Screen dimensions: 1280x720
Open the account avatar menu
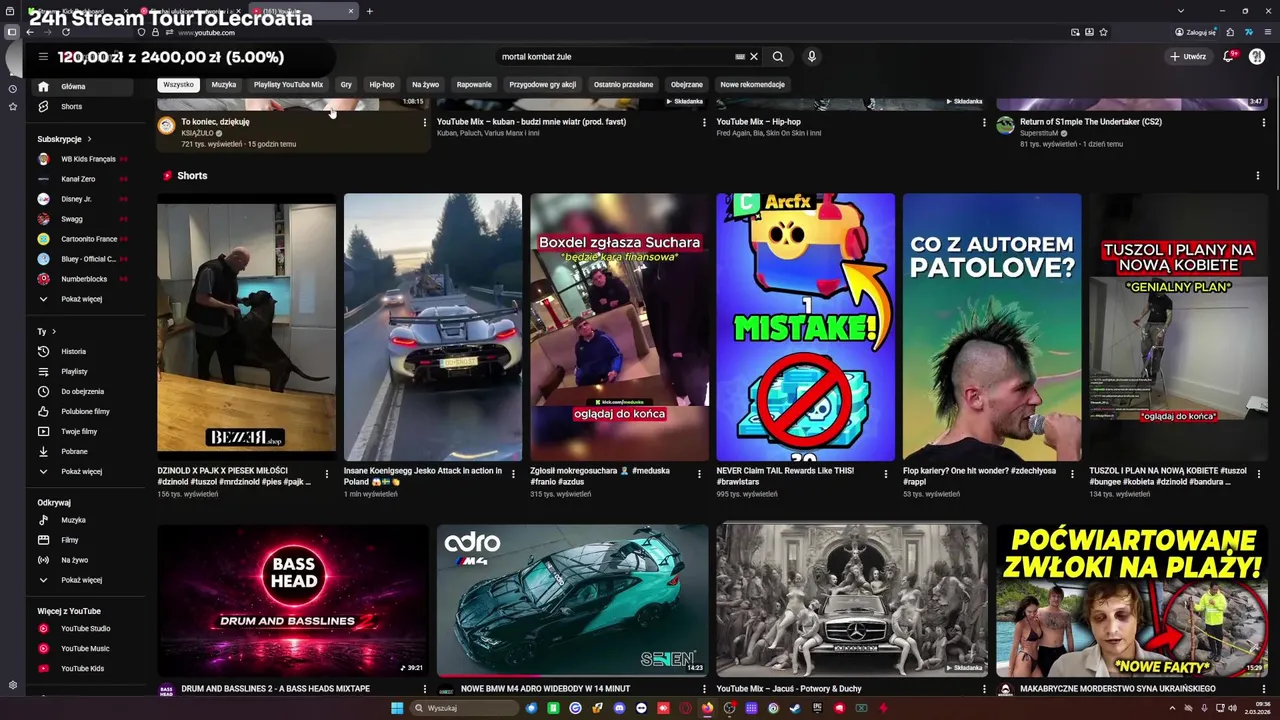click(x=1257, y=57)
